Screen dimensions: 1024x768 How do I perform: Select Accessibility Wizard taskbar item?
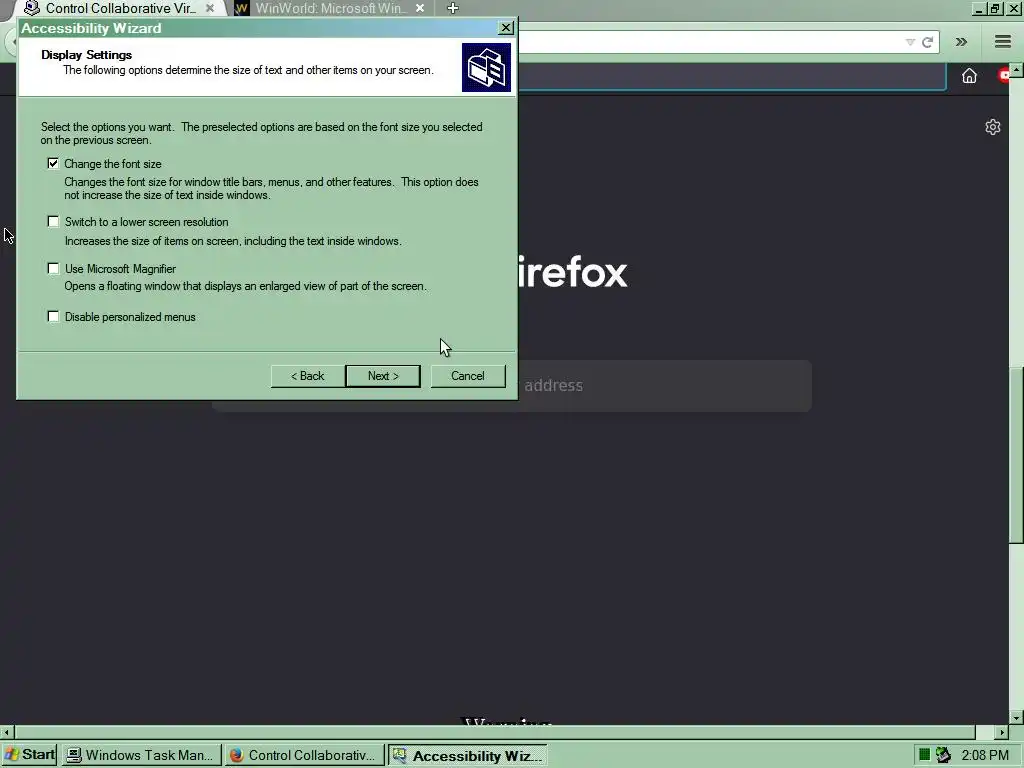(x=468, y=756)
